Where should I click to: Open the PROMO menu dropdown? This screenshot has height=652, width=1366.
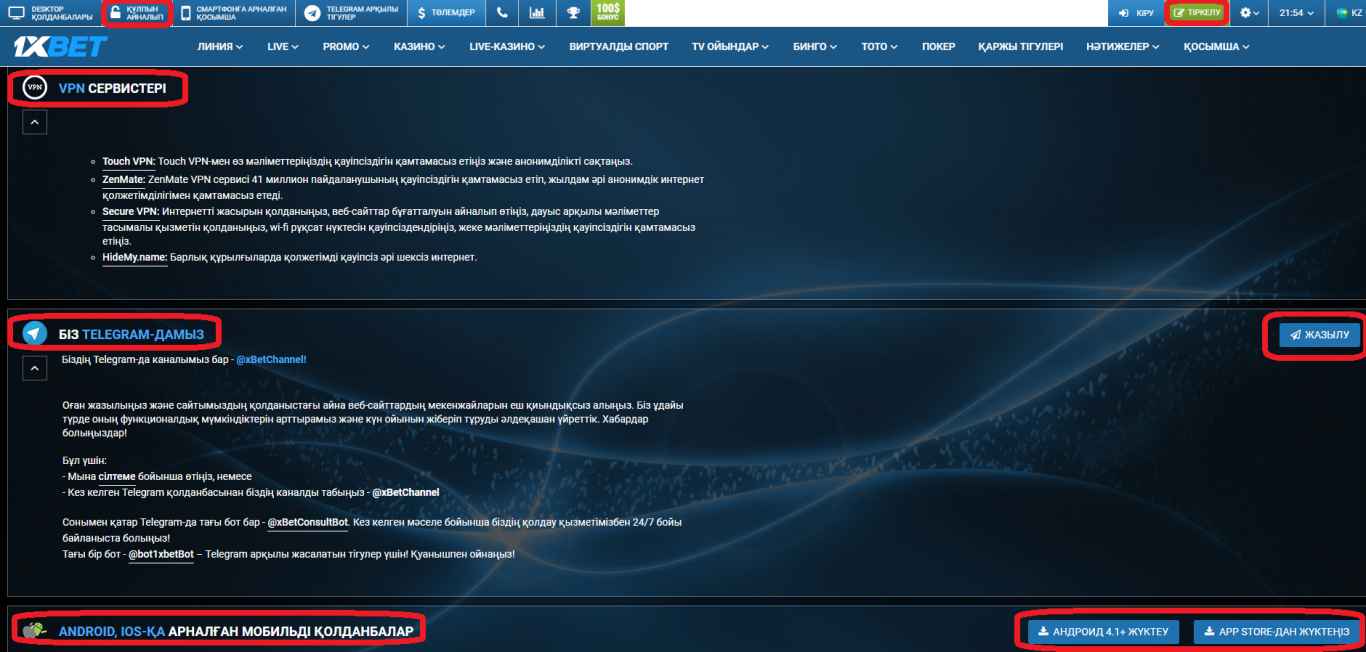tap(346, 47)
